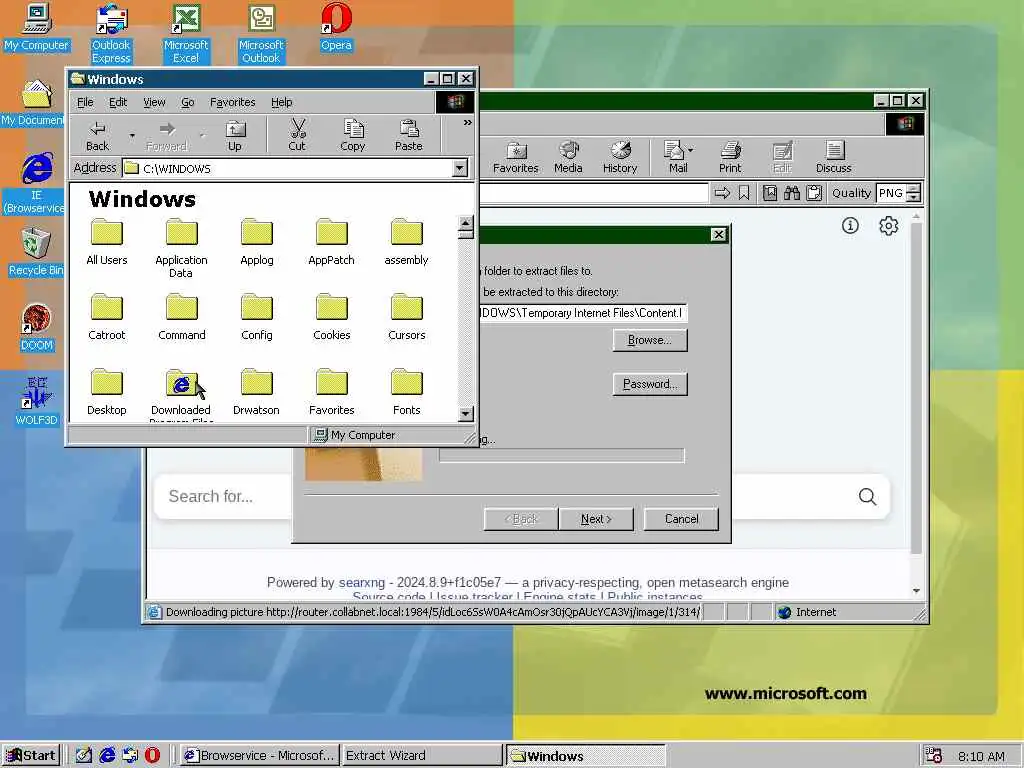Select the assembly folder
This screenshot has height=768, width=1024.
click(x=406, y=242)
